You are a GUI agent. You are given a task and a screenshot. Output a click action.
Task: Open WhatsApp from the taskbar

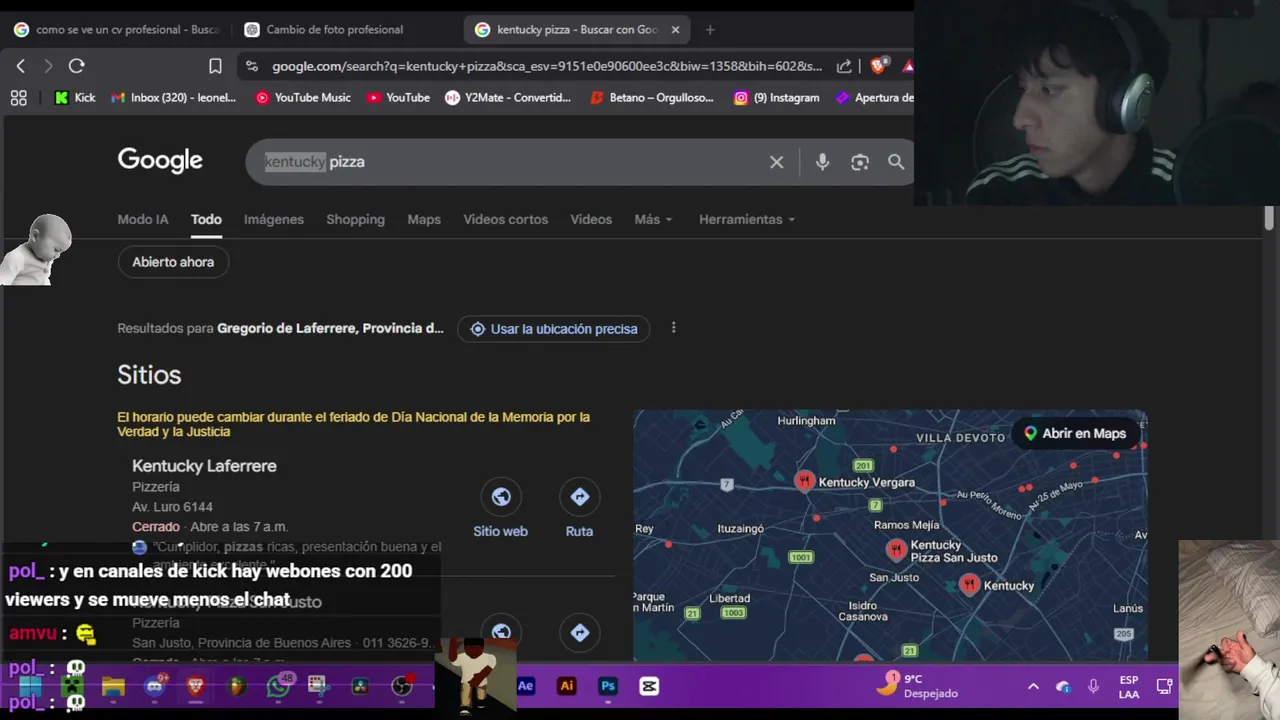[x=278, y=686]
